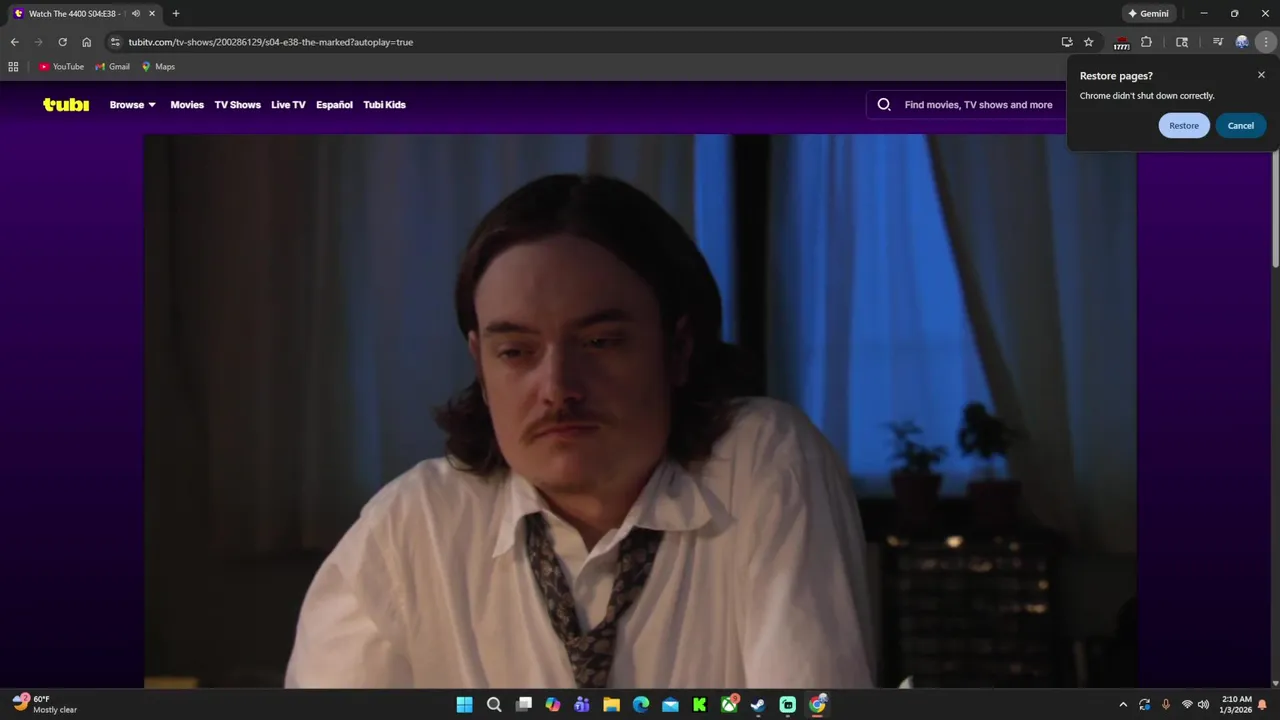Click the address bar URL
This screenshot has width=1280, height=720.
[x=270, y=42]
